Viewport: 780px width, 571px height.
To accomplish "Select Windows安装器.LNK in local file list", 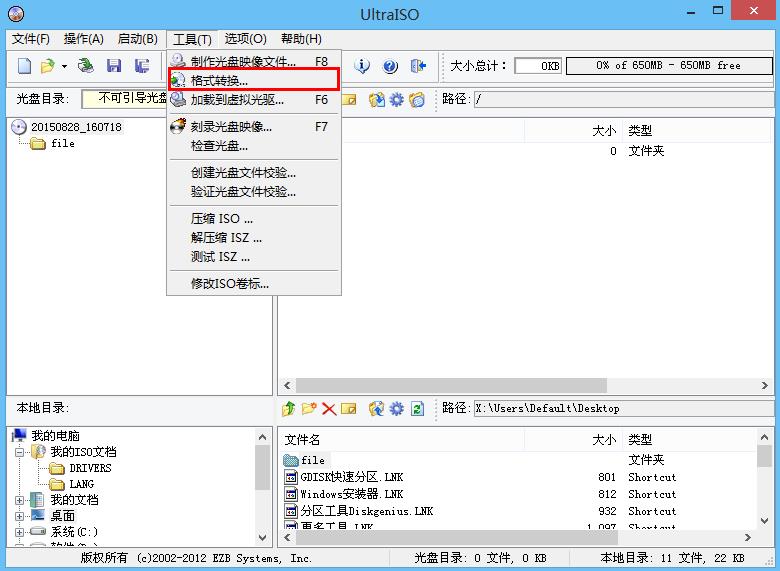I will pyautogui.click(x=352, y=494).
